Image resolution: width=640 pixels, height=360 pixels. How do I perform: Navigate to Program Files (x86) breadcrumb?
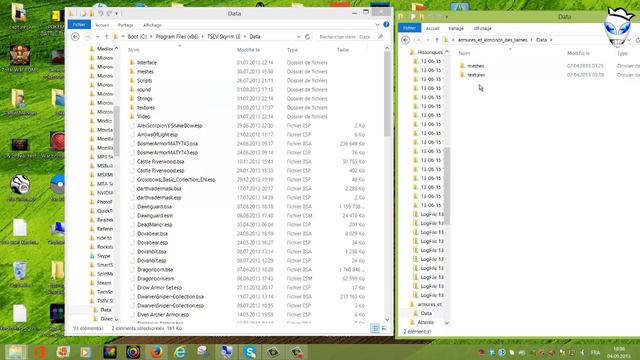point(177,37)
